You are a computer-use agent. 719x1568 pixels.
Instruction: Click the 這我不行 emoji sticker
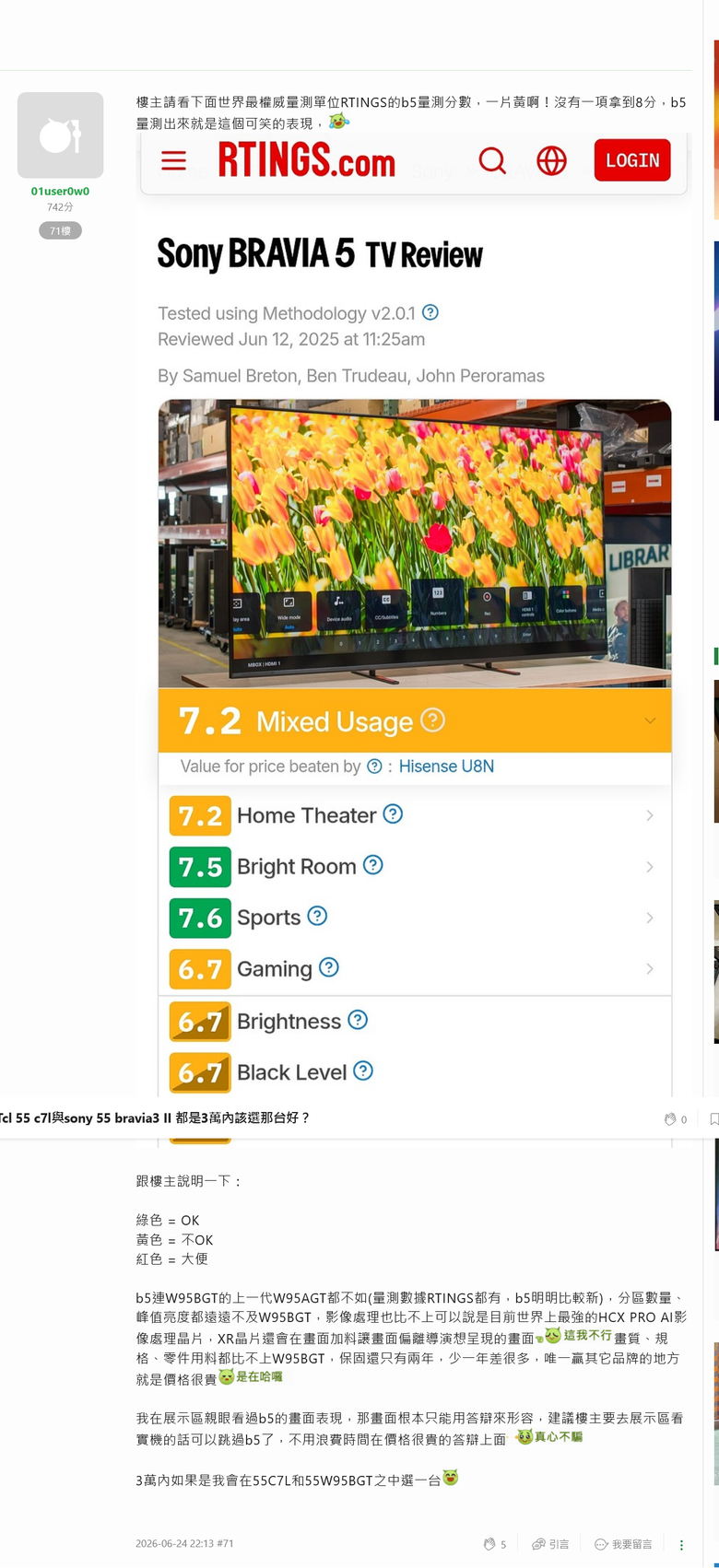coord(574,1335)
